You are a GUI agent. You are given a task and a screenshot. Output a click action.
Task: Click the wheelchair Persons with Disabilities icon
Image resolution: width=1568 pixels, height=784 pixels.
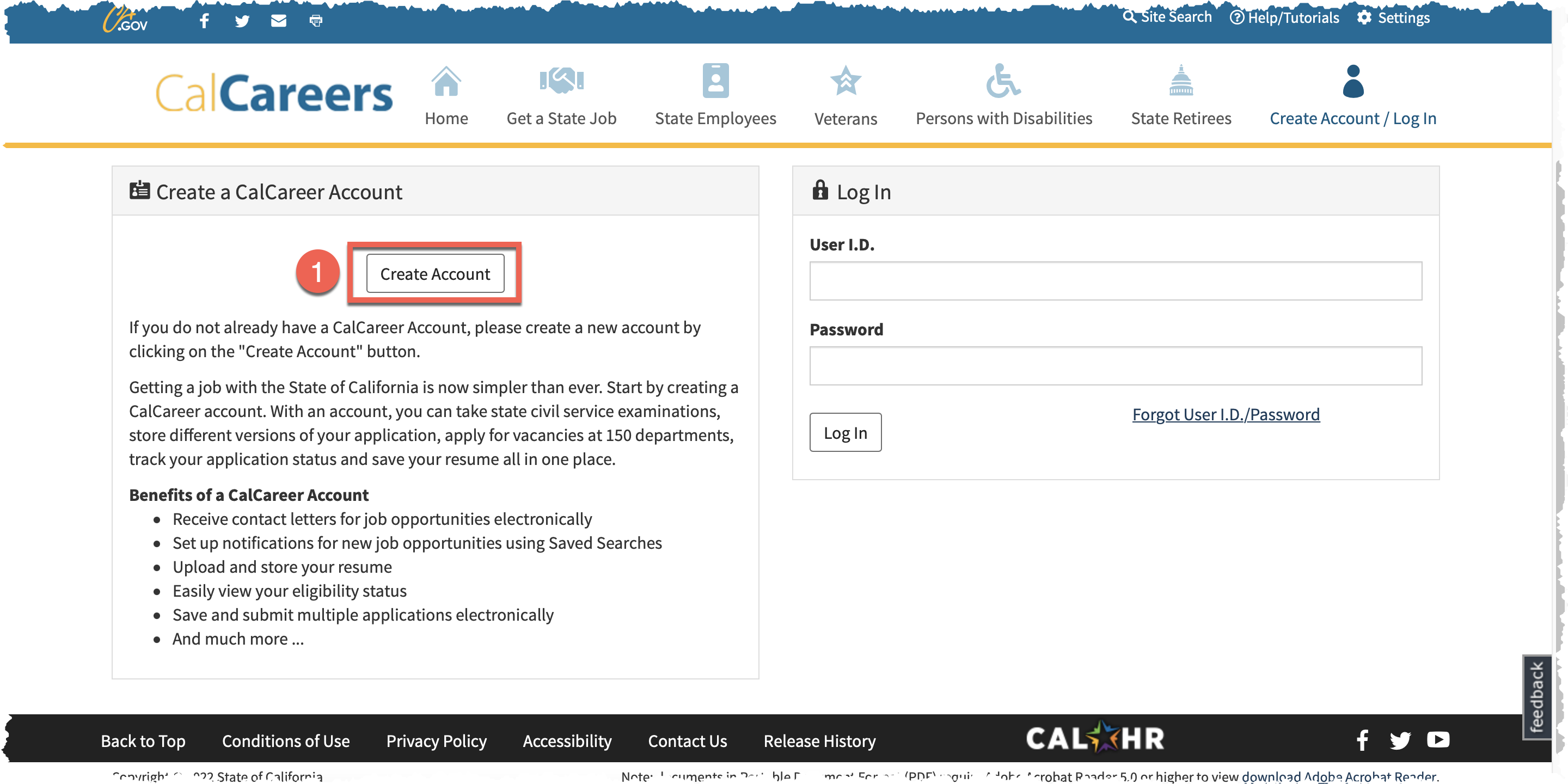1003,81
